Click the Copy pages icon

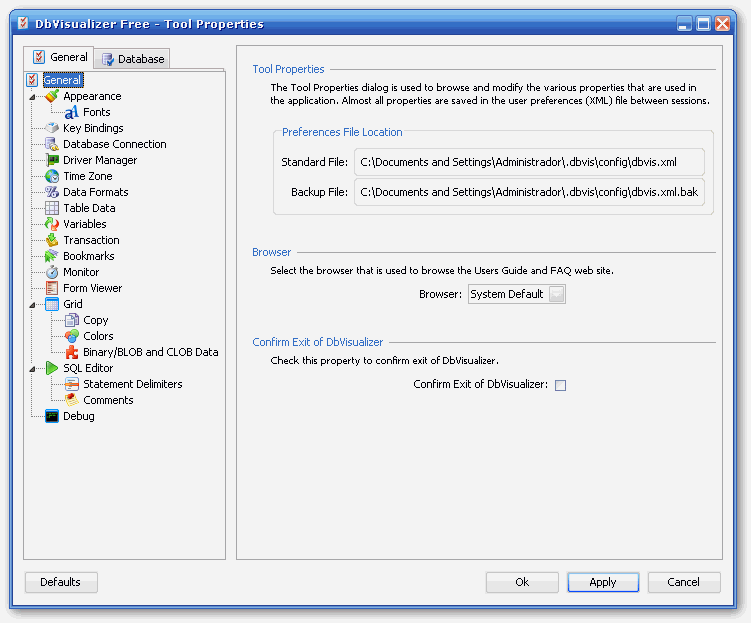pos(71,320)
